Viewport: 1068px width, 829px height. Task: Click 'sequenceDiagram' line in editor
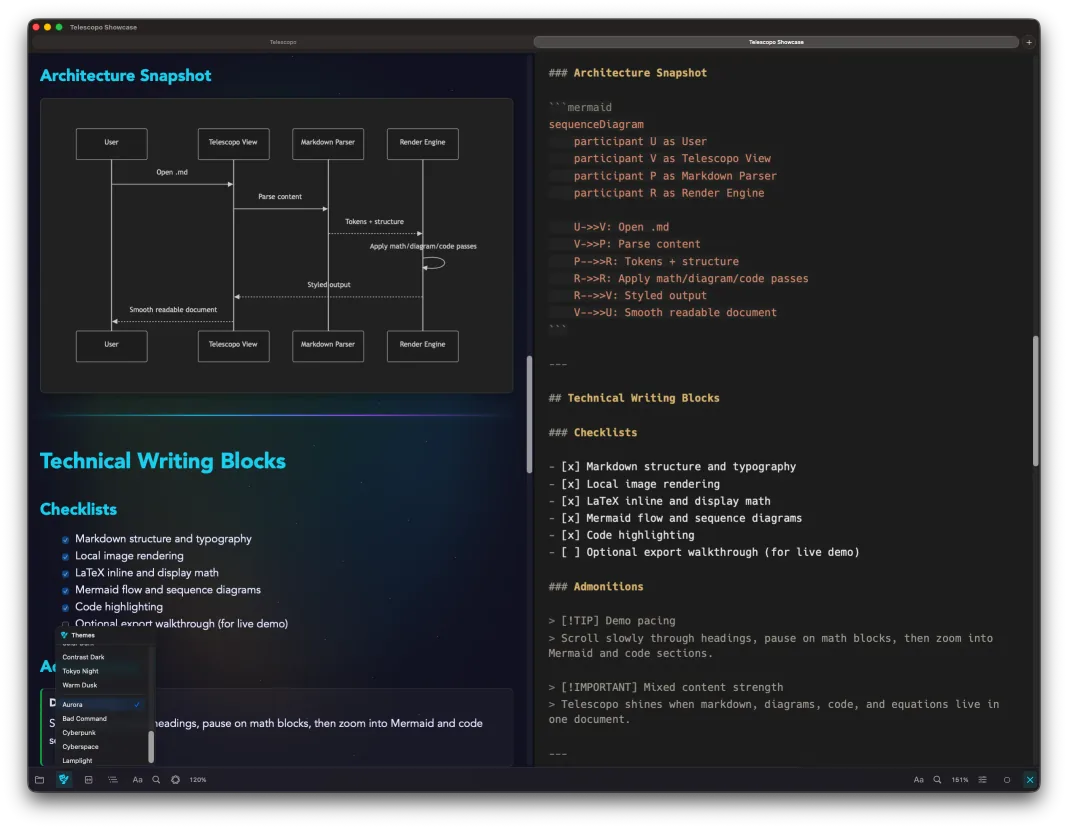click(x=596, y=125)
